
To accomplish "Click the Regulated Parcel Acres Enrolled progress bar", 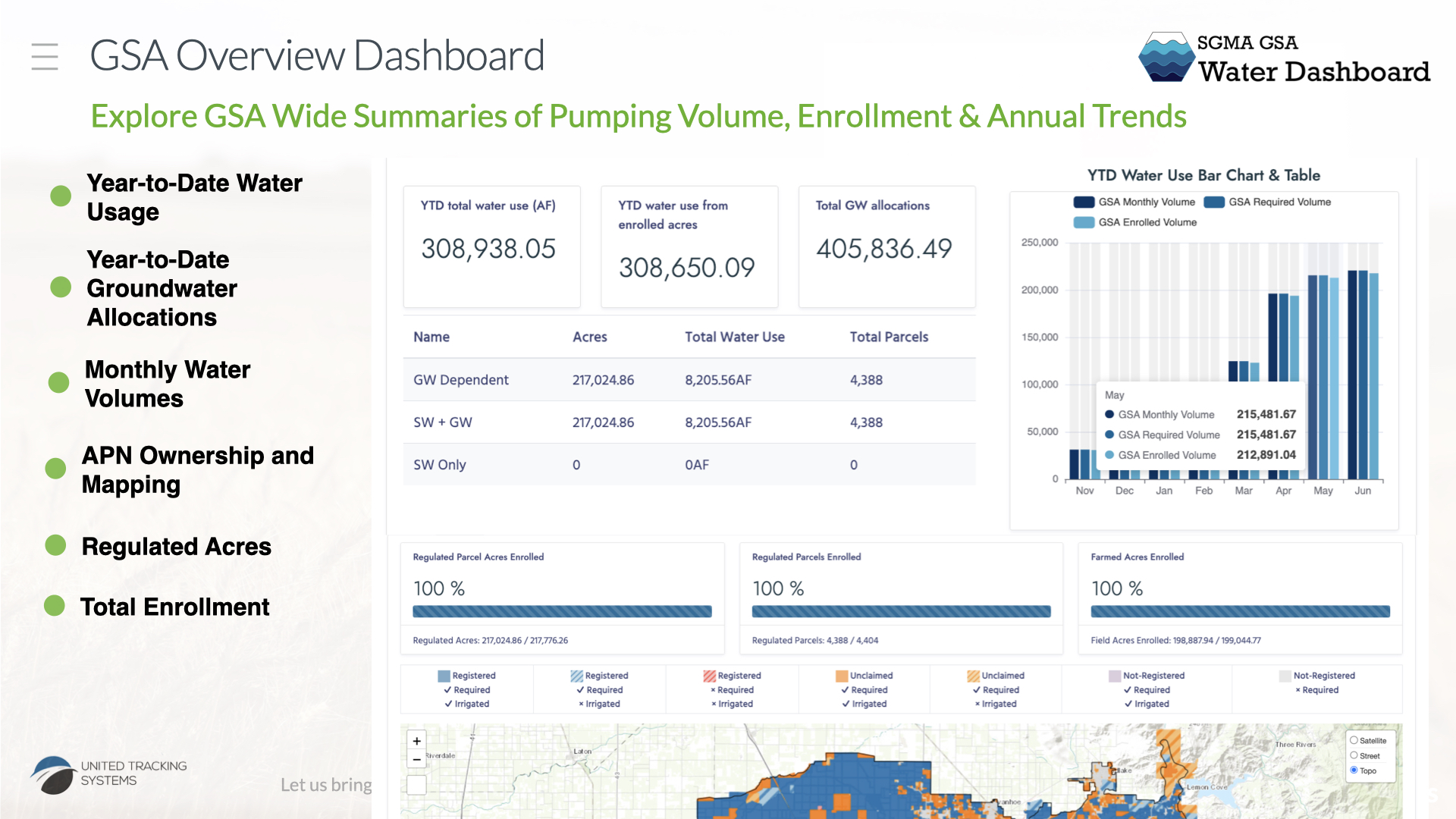I will [562, 611].
